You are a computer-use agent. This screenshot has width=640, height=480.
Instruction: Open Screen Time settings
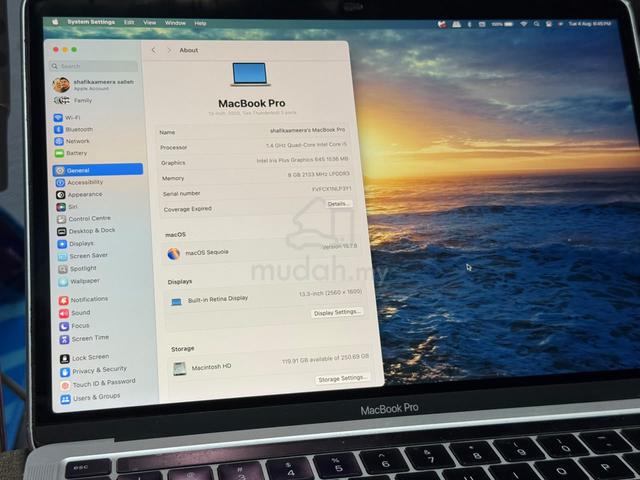click(x=84, y=339)
